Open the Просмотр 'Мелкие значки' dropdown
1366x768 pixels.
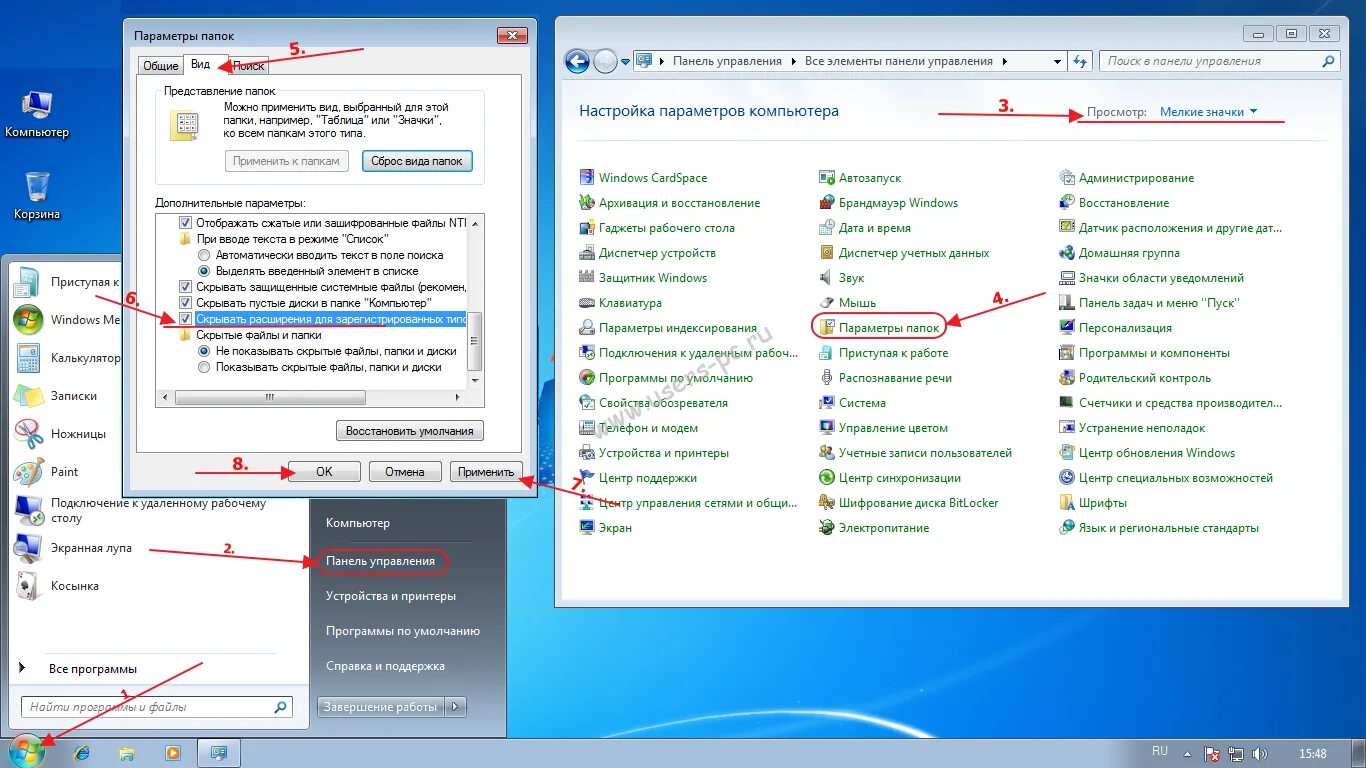(x=1208, y=112)
